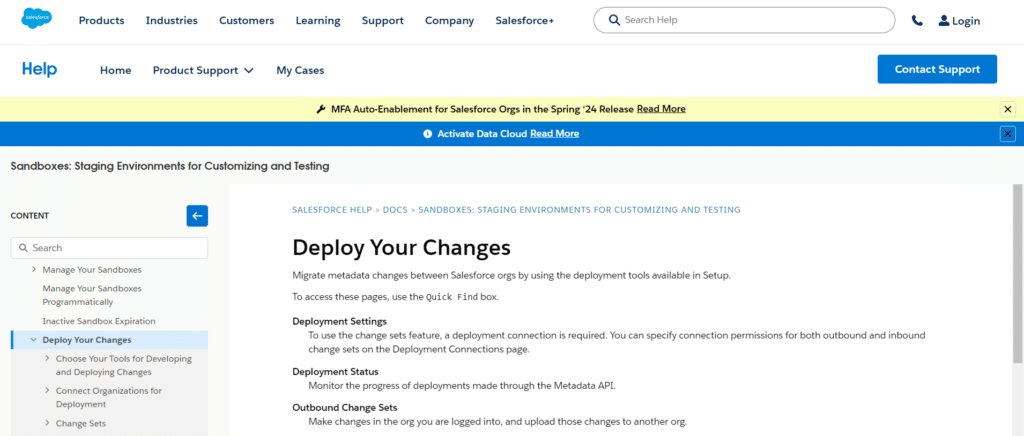Click the Outbound Change Sets term
The height and width of the screenshot is (436, 1024).
point(345,407)
